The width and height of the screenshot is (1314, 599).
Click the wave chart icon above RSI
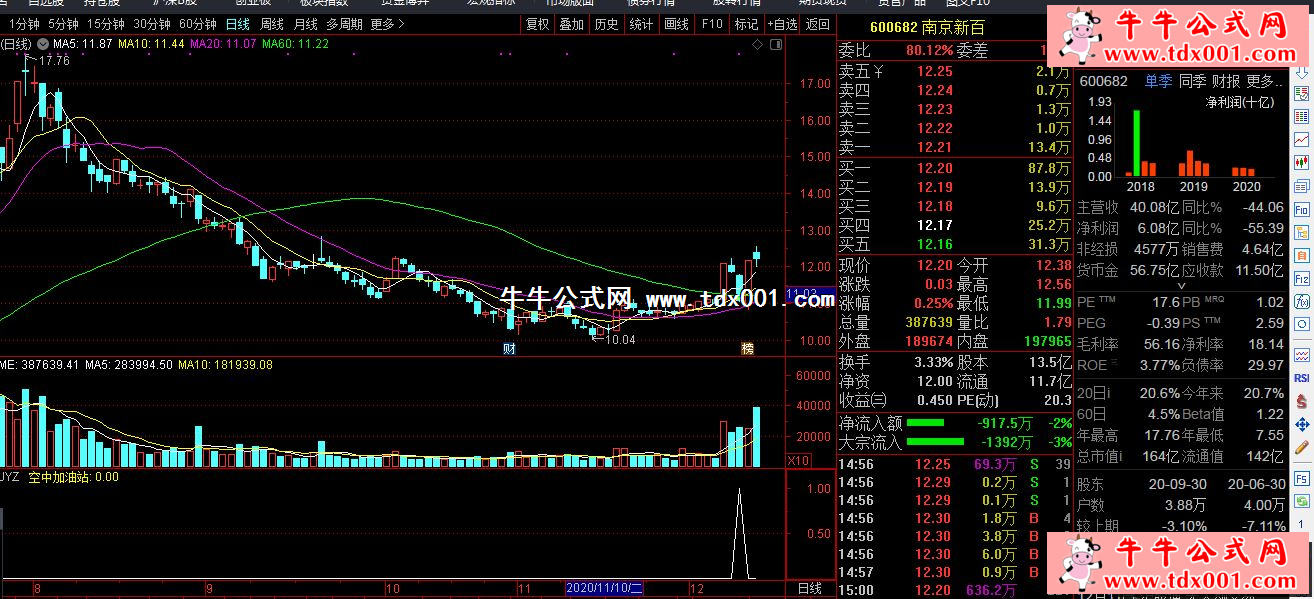tap(1302, 354)
